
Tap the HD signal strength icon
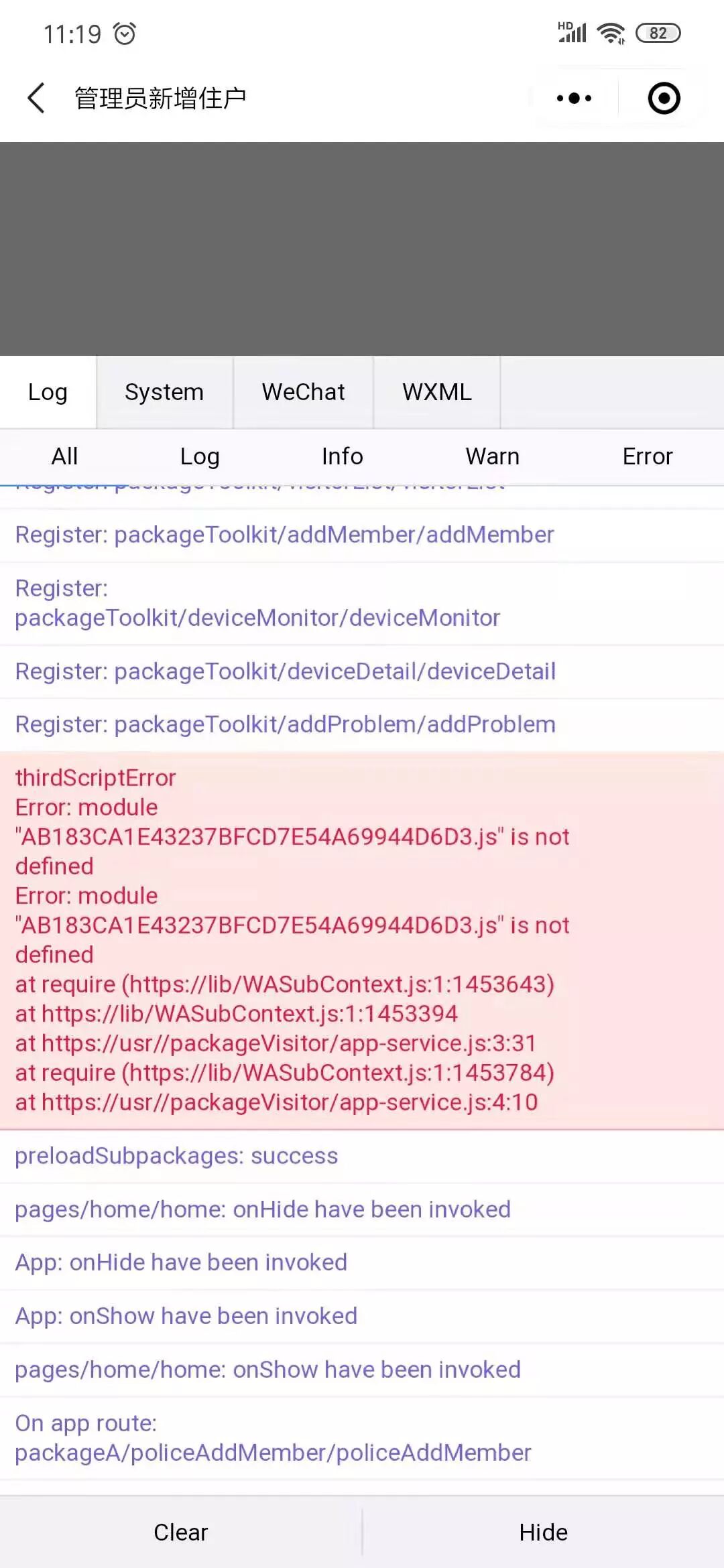572,32
